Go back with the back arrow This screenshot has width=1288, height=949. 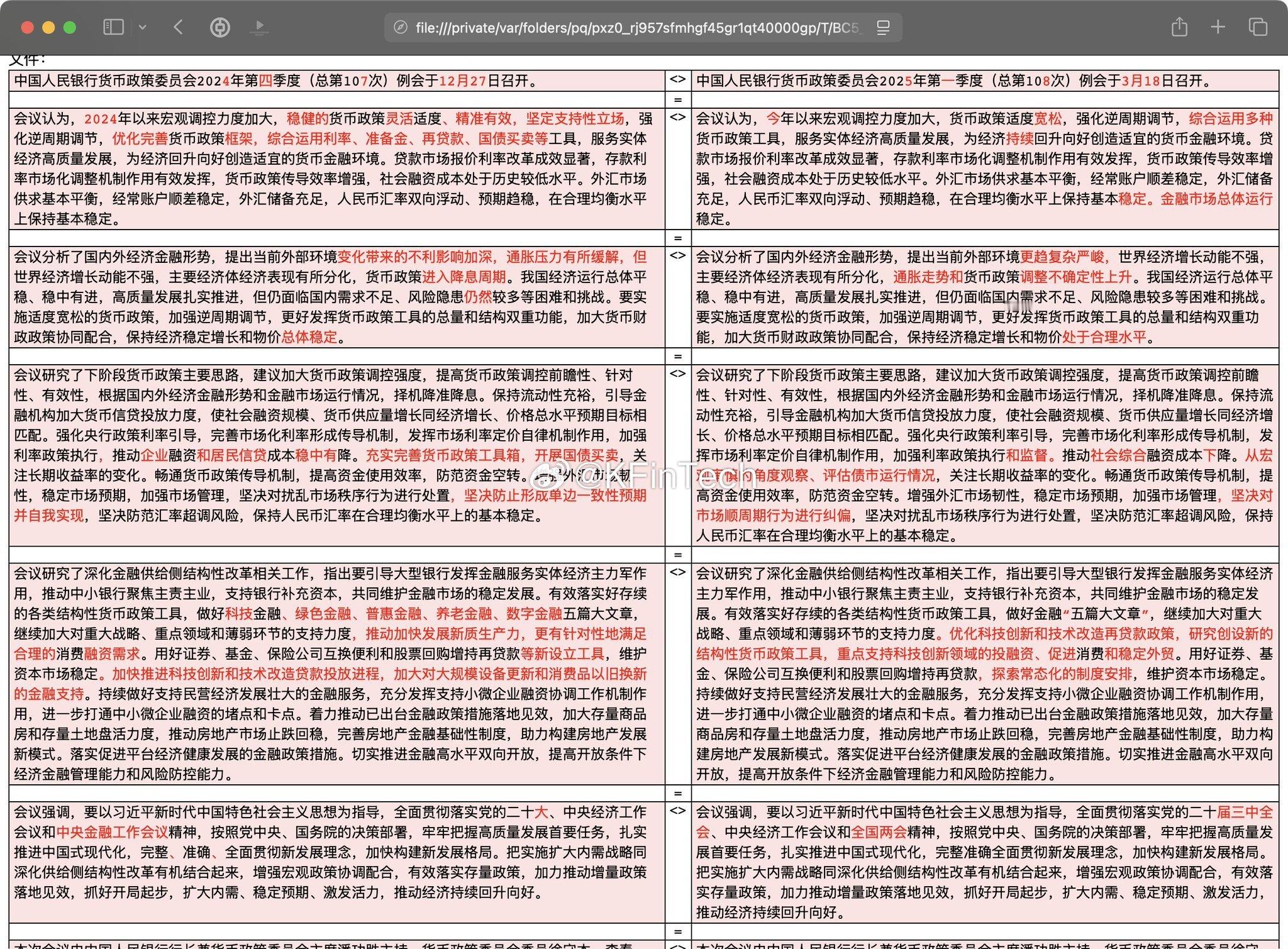(178, 27)
